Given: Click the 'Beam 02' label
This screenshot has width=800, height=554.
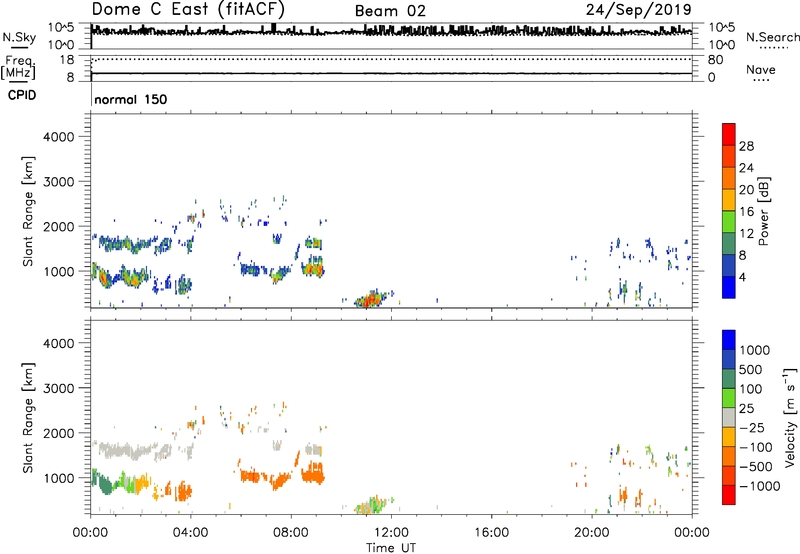Looking at the screenshot, I should coord(390,11).
